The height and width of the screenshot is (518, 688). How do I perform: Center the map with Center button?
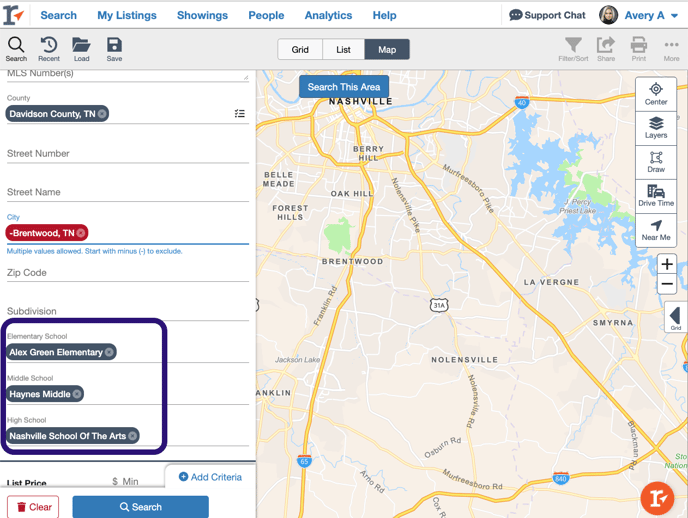[x=656, y=94]
